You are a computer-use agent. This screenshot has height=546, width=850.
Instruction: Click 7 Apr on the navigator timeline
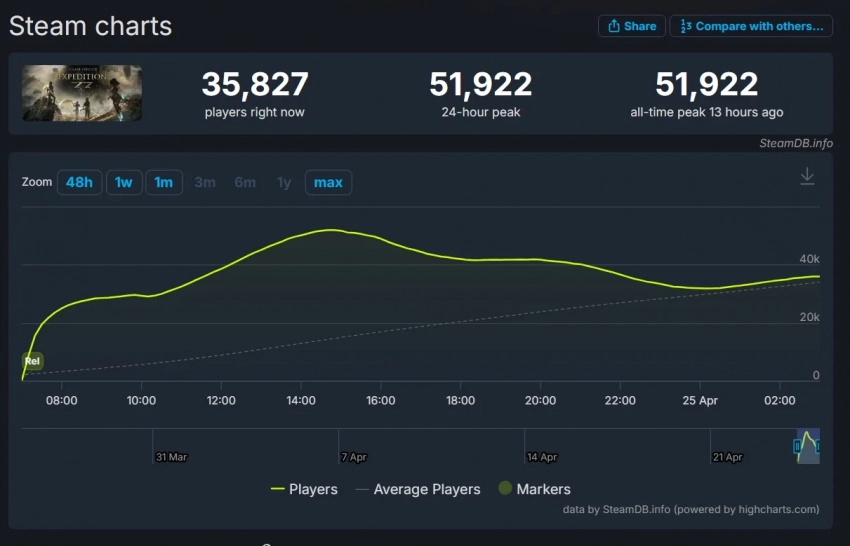(x=354, y=457)
